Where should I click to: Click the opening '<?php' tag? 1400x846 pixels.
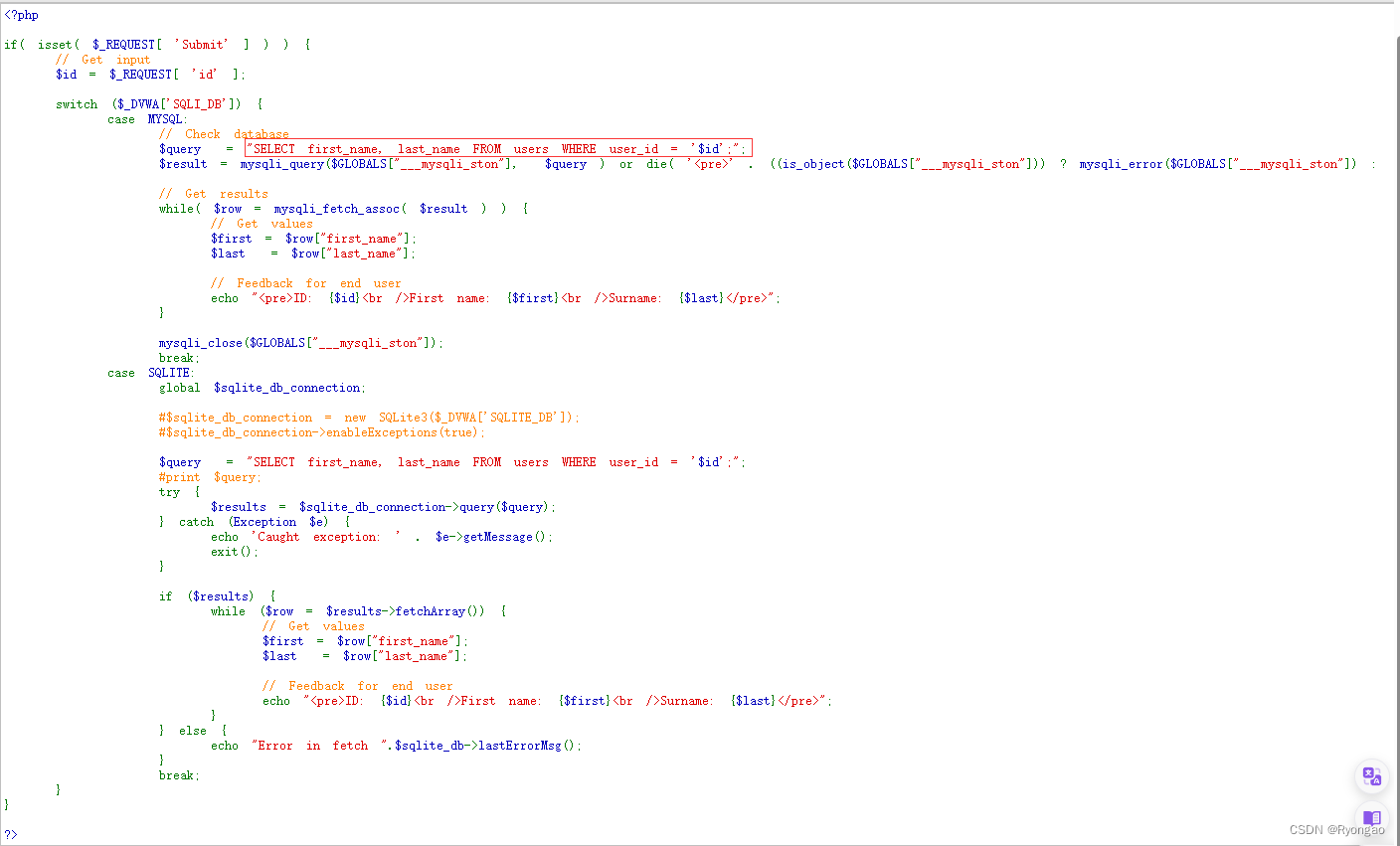click(22, 15)
